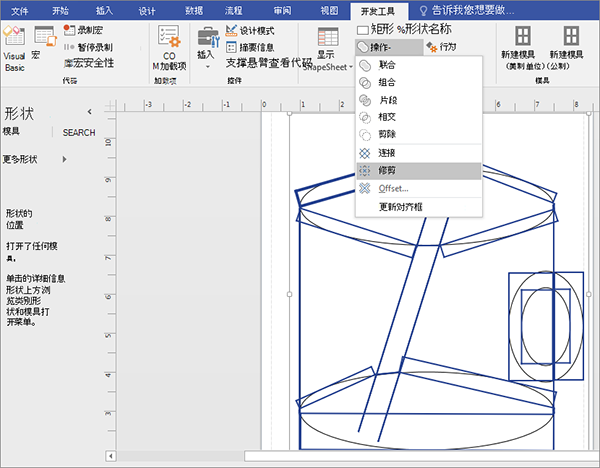Collapse the 形状 shapes pane
Viewport: 600px width, 468px height.
[89, 111]
